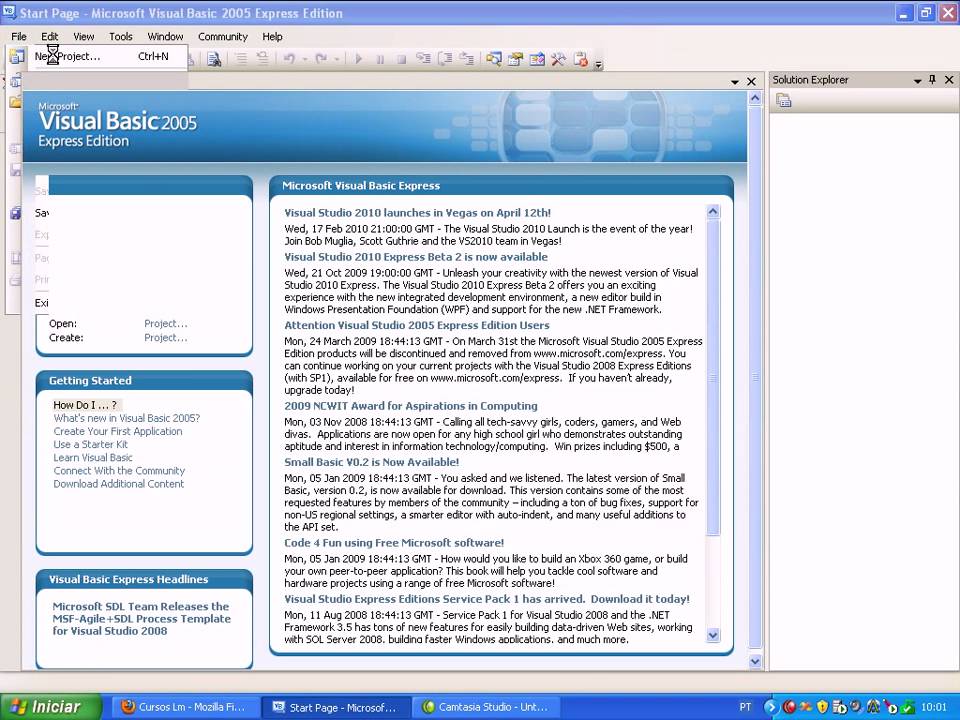The image size is (960, 720).
Task: Click Start Page outer scrollbar down arrow
Action: pyautogui.click(x=755, y=661)
